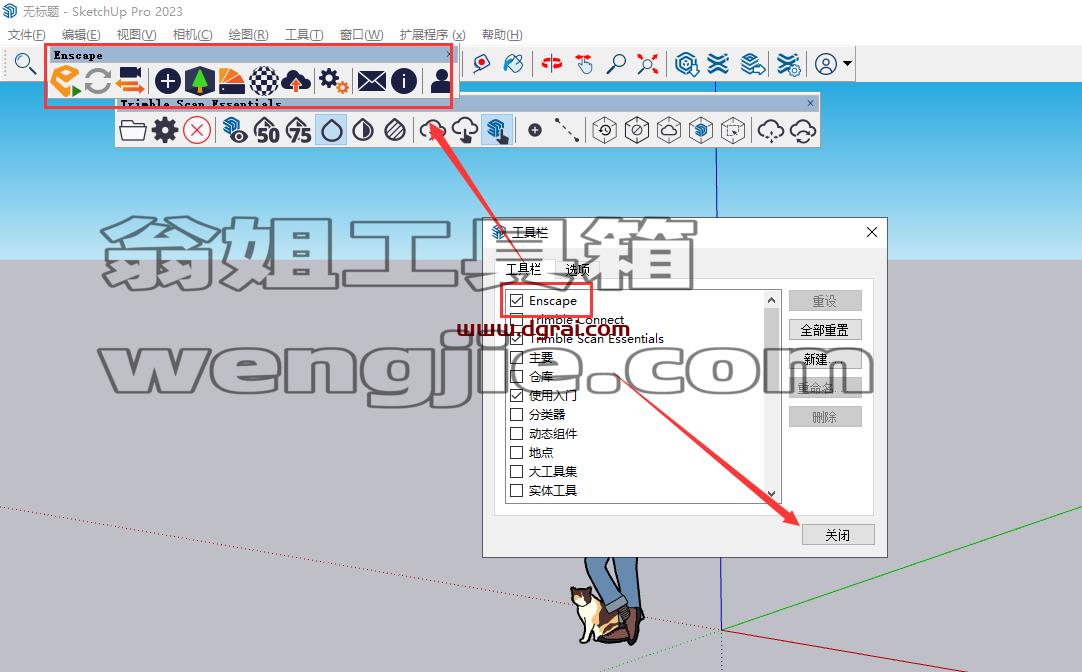This screenshot has width=1082, height=672.
Task: Enable the 主要 toolbar checkbox
Action: click(516, 357)
